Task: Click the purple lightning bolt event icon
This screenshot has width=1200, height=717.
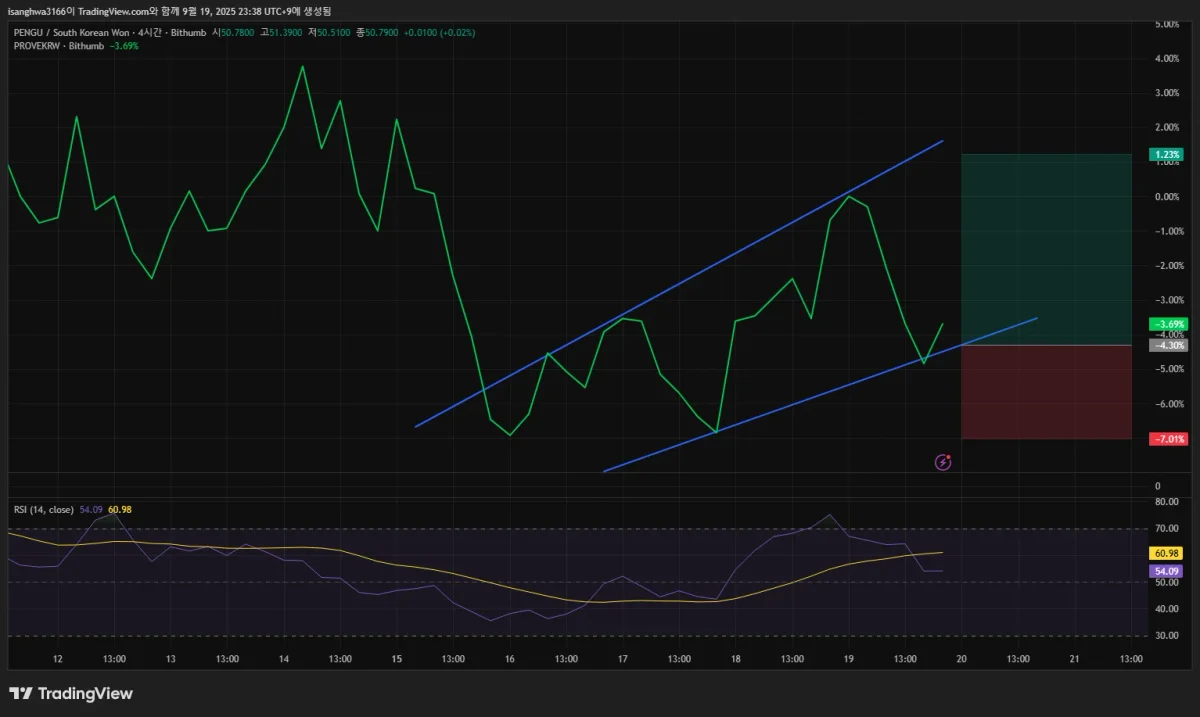Action: (942, 462)
